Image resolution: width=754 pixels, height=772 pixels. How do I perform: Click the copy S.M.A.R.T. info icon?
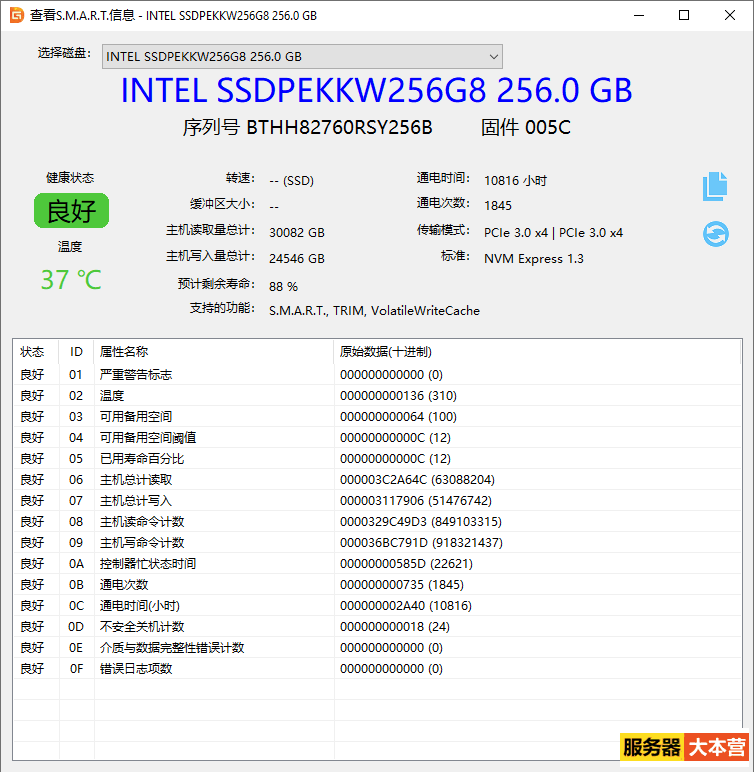point(714,186)
